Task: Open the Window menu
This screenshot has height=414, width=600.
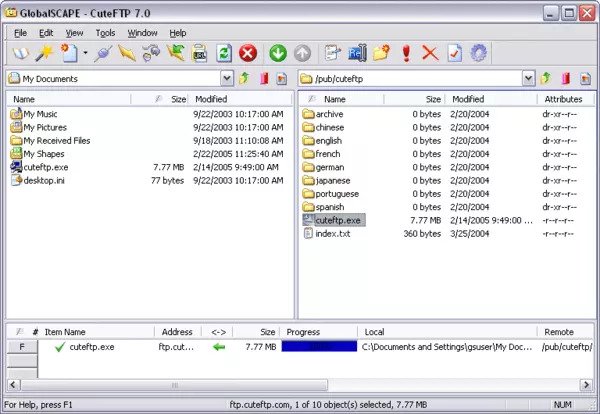Action: 142,33
